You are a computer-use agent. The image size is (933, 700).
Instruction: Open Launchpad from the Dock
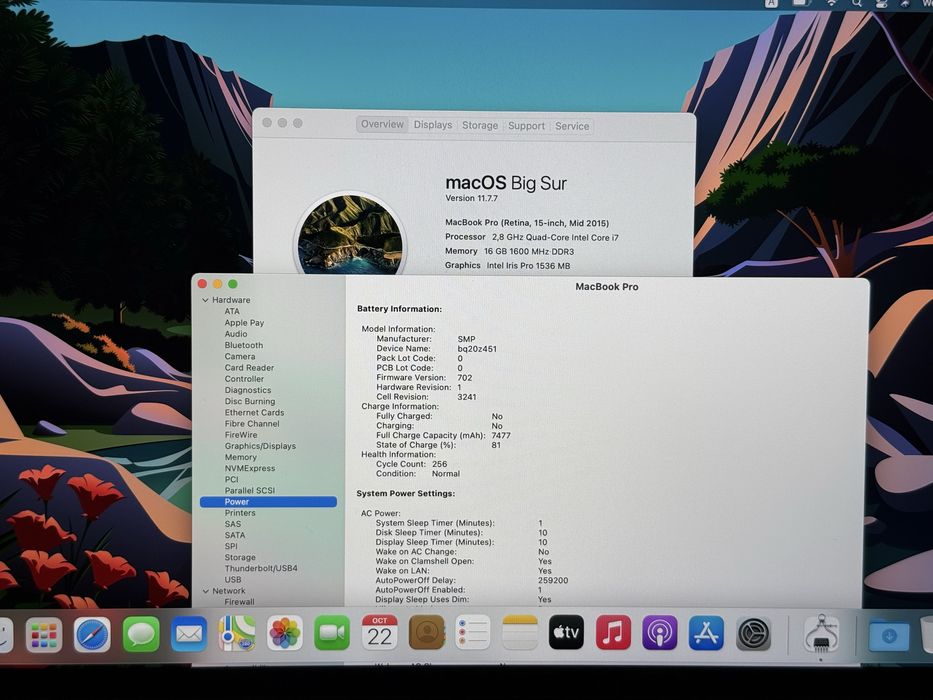(x=44, y=635)
